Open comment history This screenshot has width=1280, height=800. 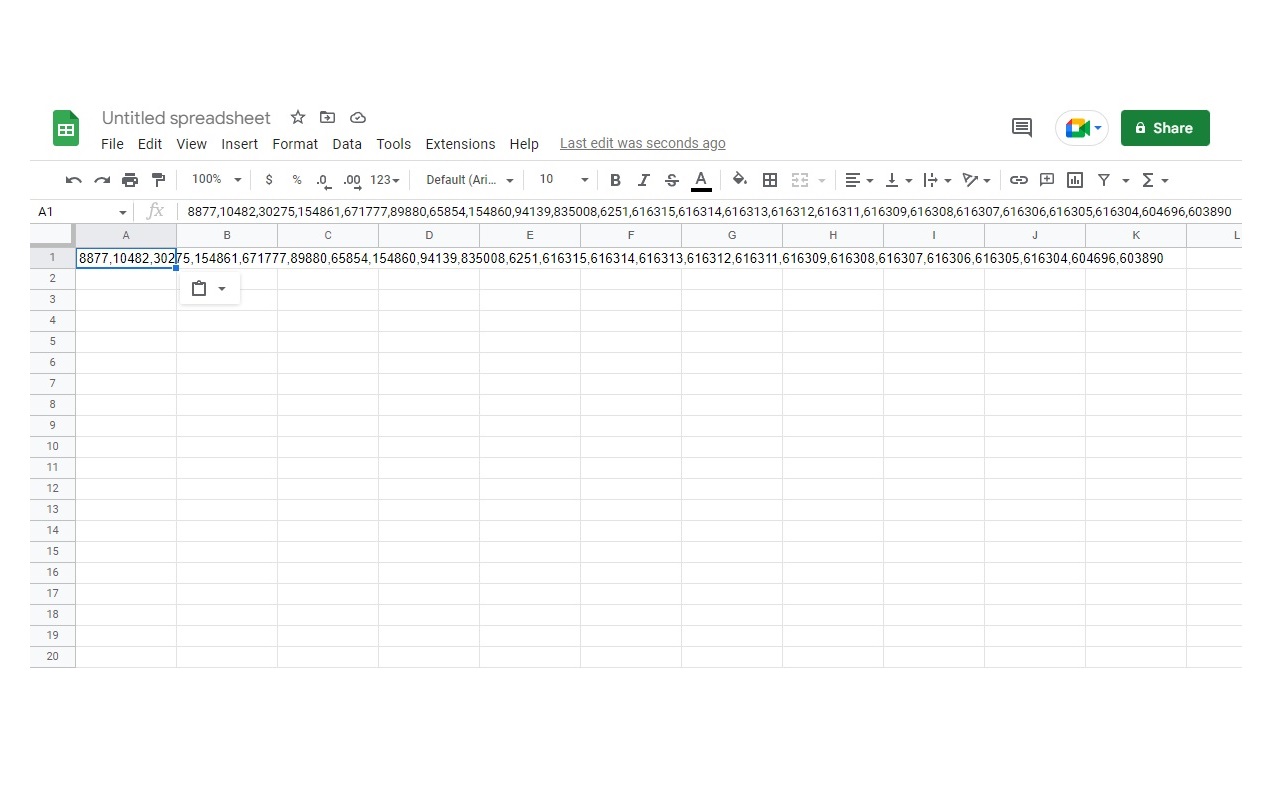[1022, 127]
